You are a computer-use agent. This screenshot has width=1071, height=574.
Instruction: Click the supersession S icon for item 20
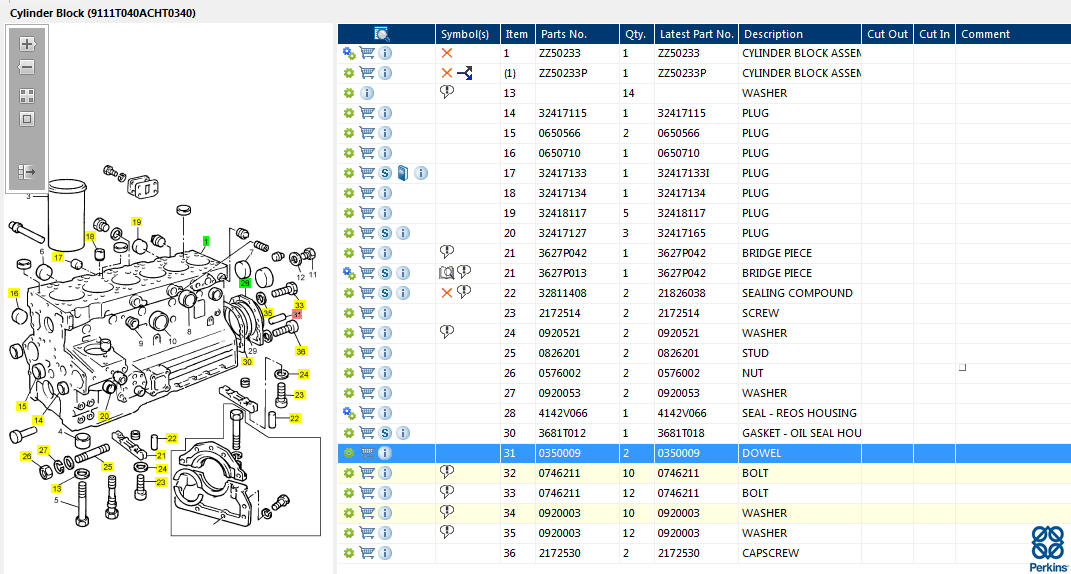tap(385, 233)
